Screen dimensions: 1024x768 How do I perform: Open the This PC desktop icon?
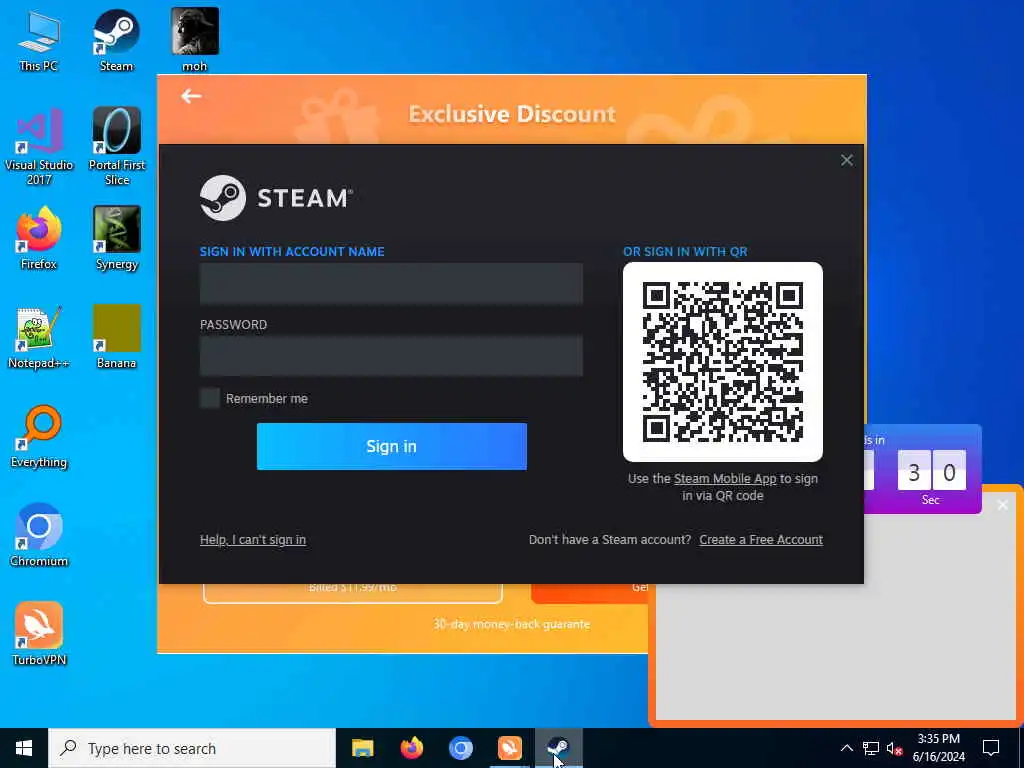(39, 40)
